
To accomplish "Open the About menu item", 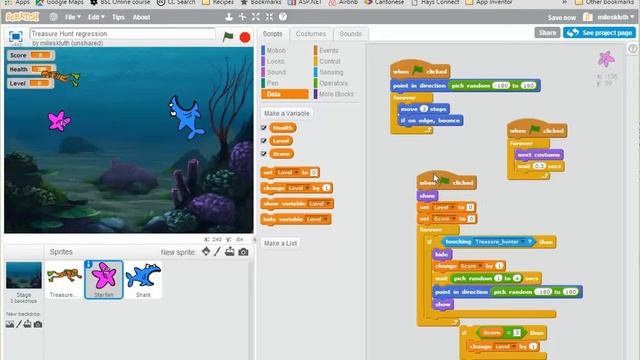I will click(x=141, y=17).
